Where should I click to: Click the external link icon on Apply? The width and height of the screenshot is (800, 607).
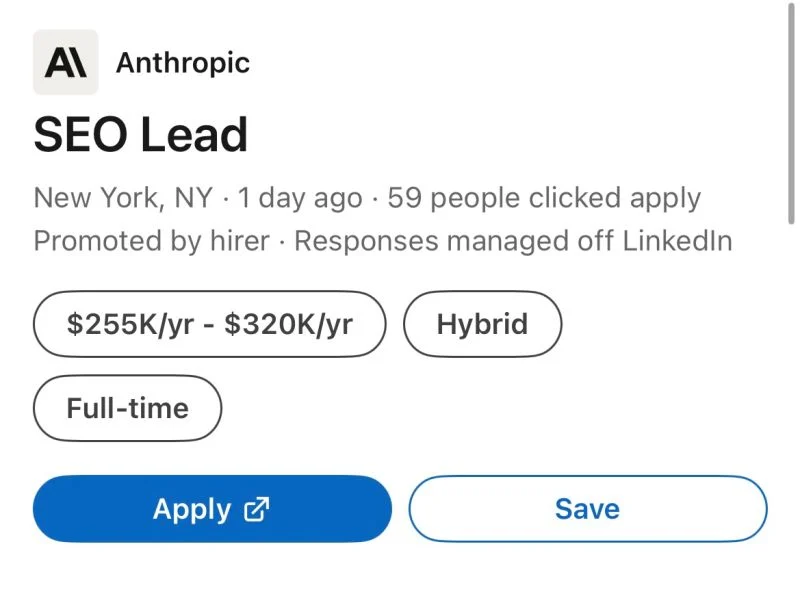pyautogui.click(x=254, y=509)
